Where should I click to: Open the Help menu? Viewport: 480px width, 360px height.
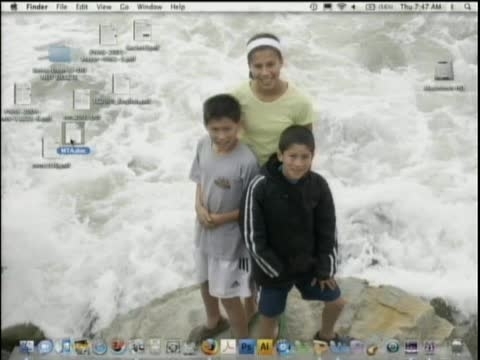(x=177, y=7)
